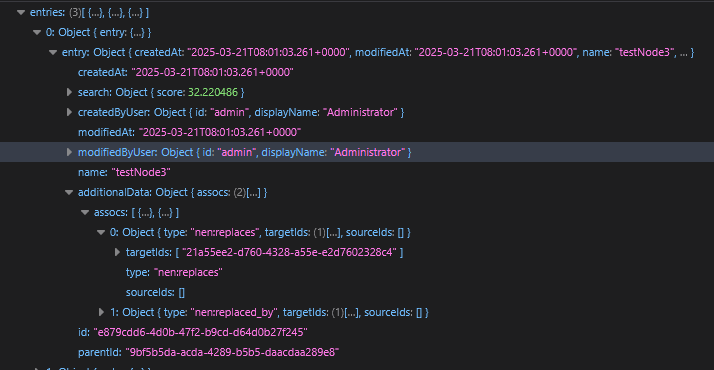Expand the createdByUser object
Viewport: 714px width, 370px height.
click(69, 112)
